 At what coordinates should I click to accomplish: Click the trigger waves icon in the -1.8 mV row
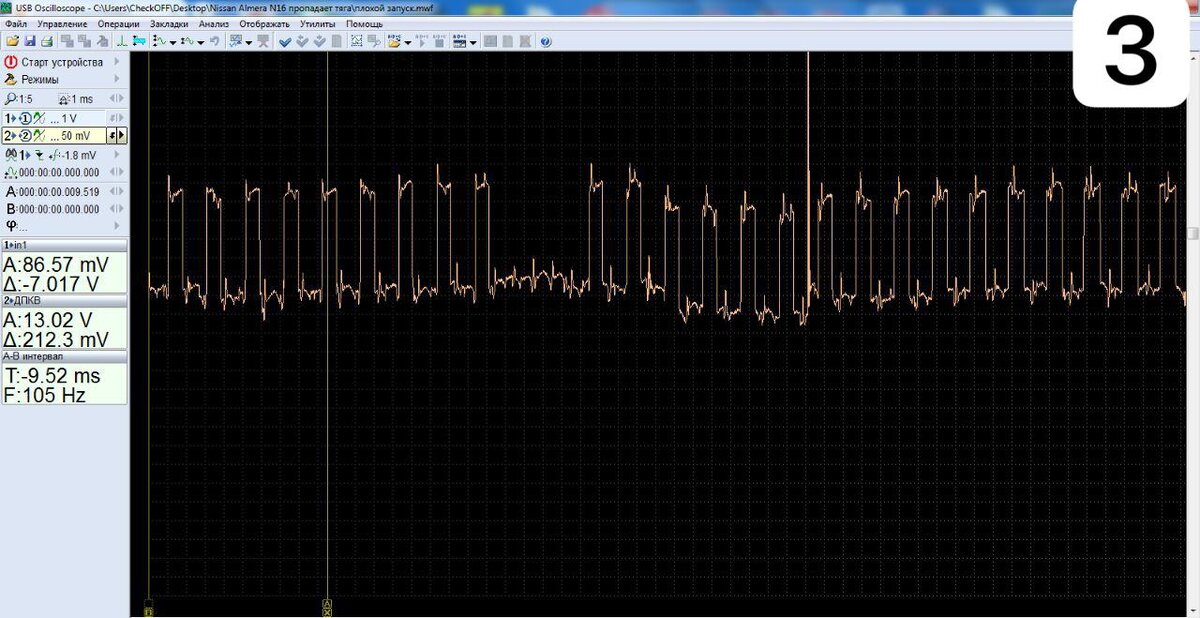click(11, 155)
